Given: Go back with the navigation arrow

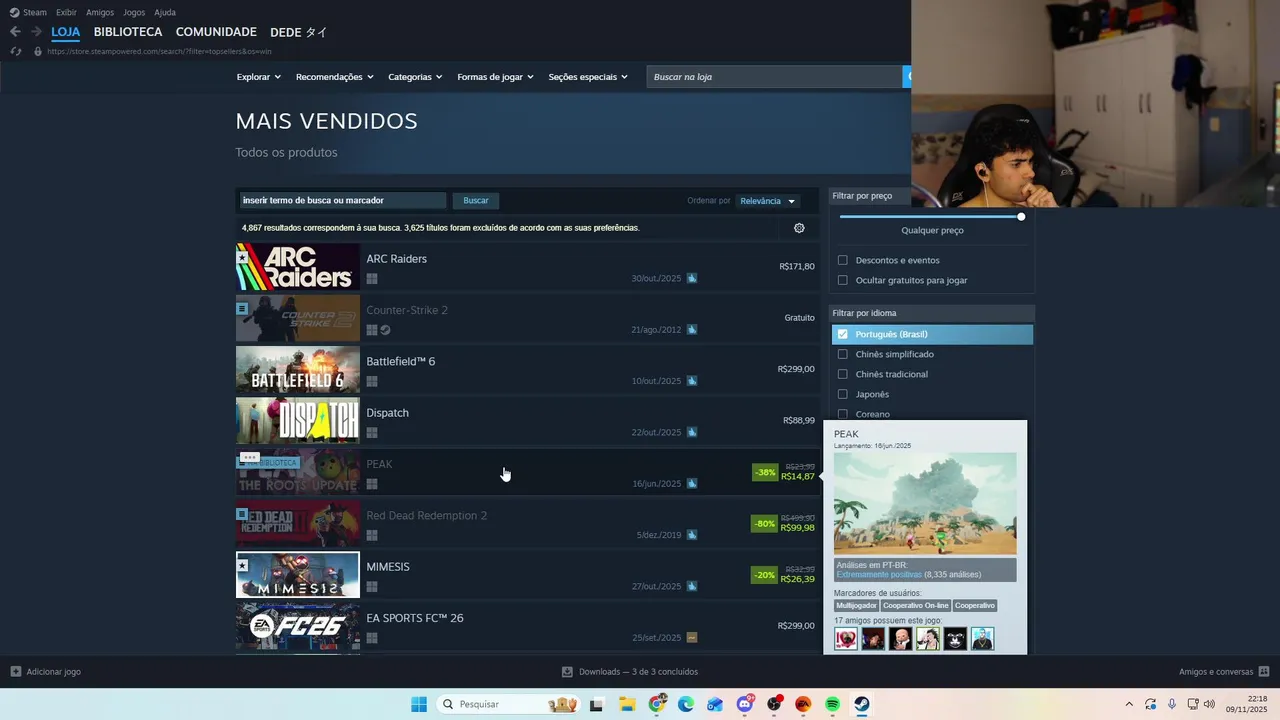Looking at the screenshot, I should click(15, 32).
